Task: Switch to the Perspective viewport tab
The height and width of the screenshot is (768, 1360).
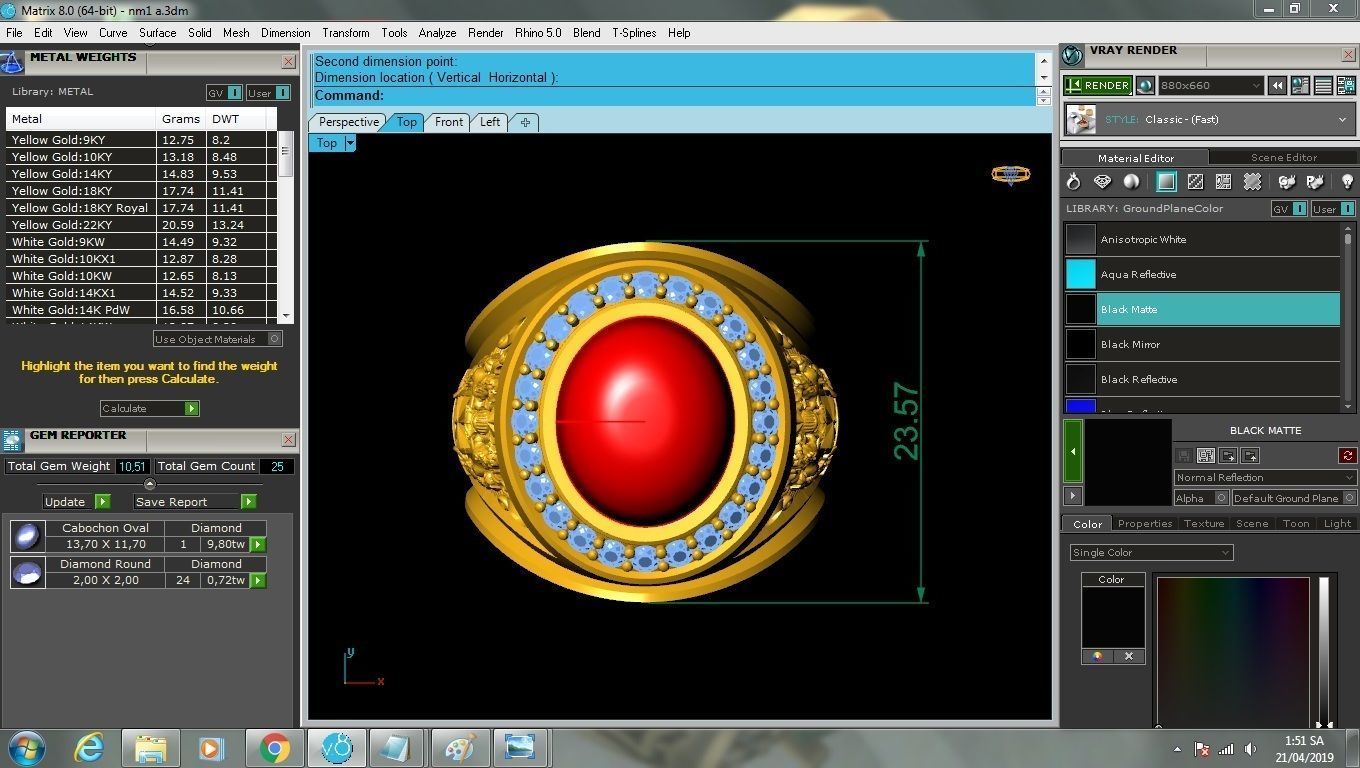Action: (348, 122)
